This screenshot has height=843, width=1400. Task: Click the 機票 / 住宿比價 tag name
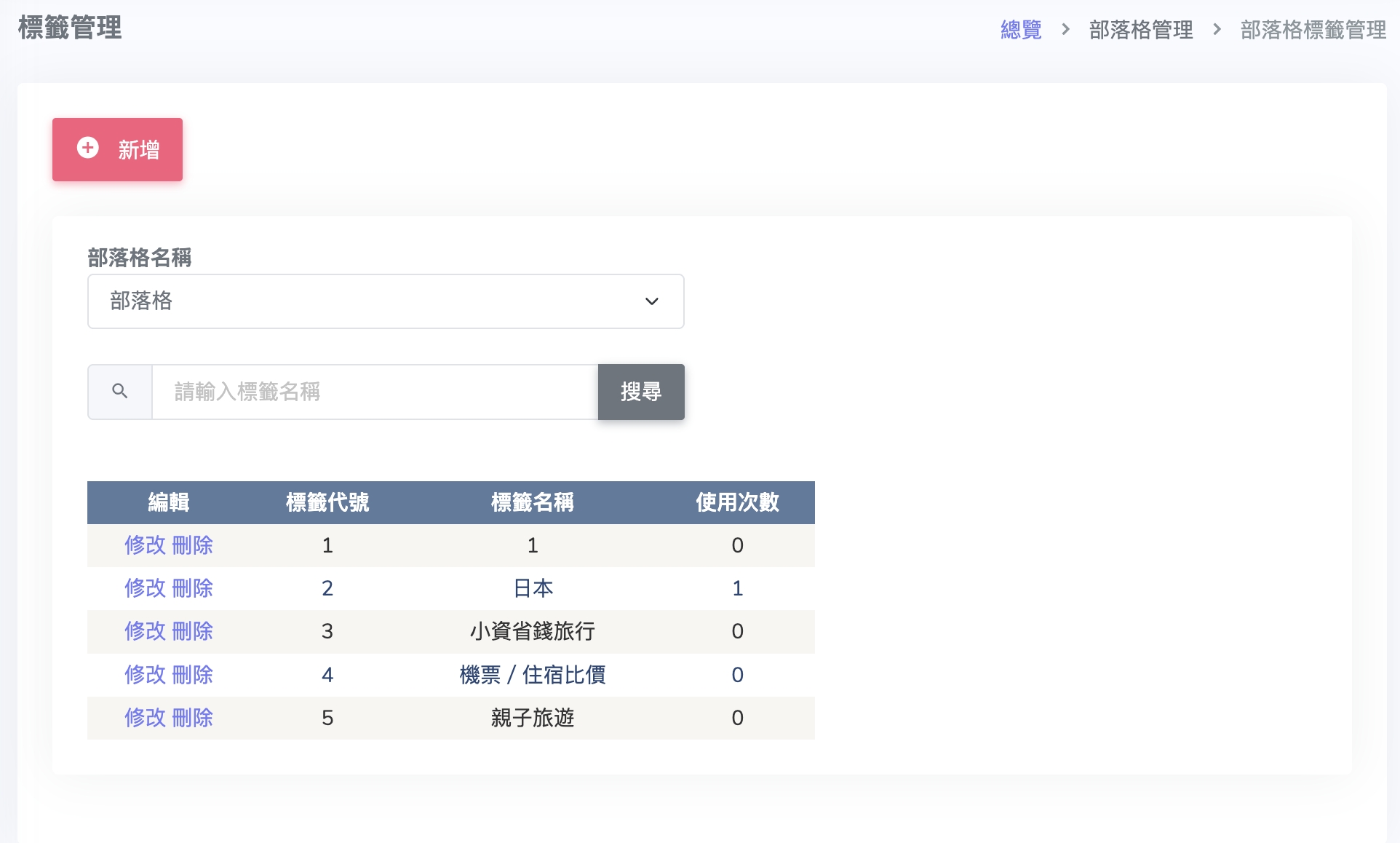(533, 675)
